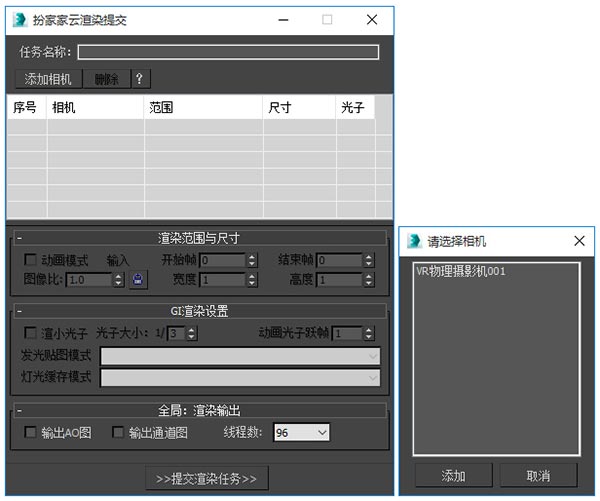Click the 序号 column header

click(26, 107)
